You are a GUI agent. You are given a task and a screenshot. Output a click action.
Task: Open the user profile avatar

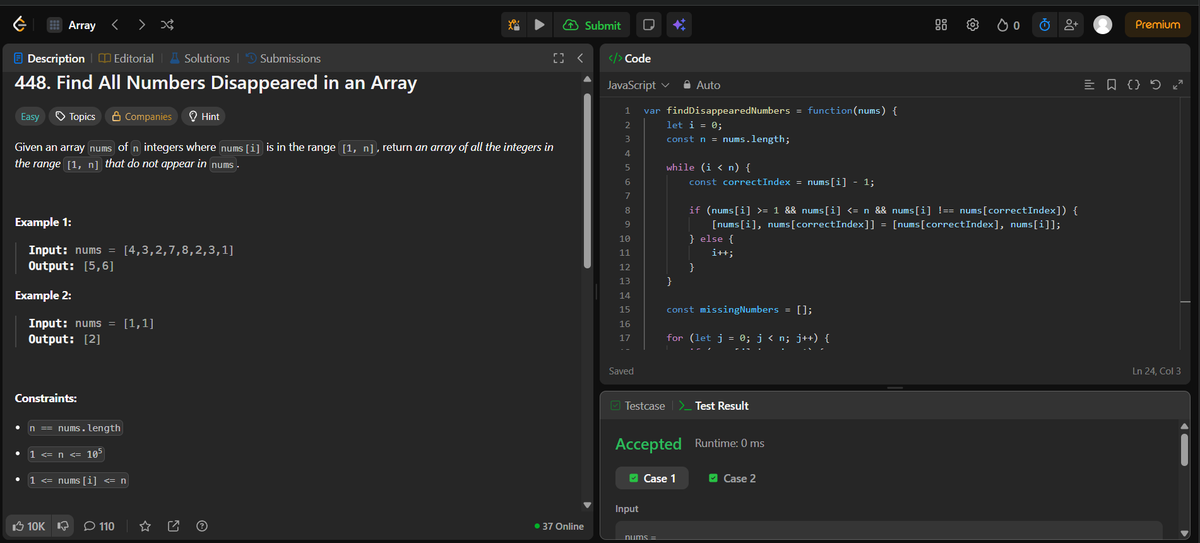point(1103,25)
